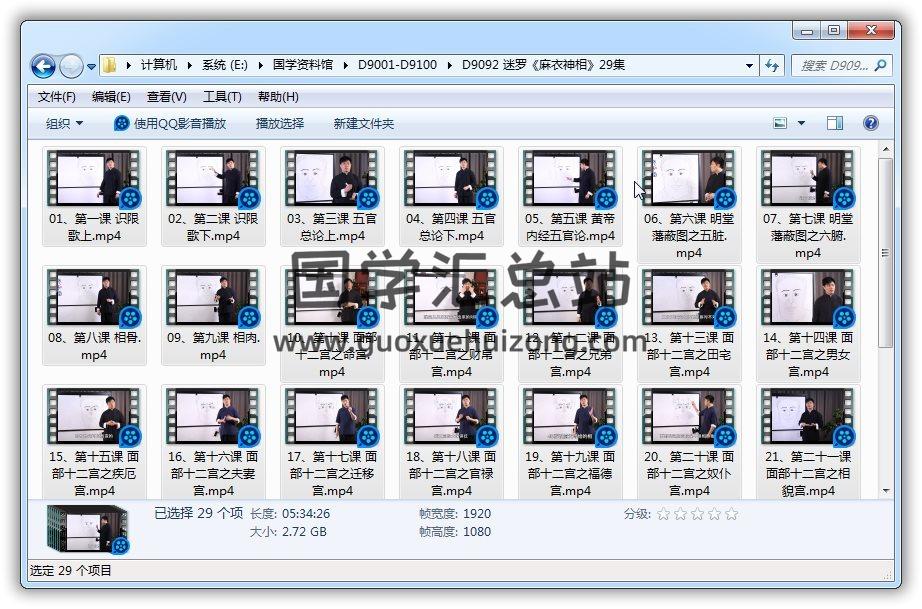Open the 帮助(H) menu
Screen dimensions: 922x609
(x=278, y=97)
